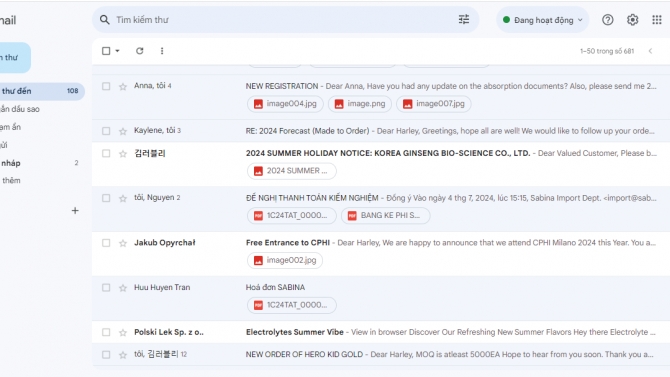Open NEW ORDER OF HERO KID GOLD email
This screenshot has width=670, height=377.
click(x=380, y=354)
